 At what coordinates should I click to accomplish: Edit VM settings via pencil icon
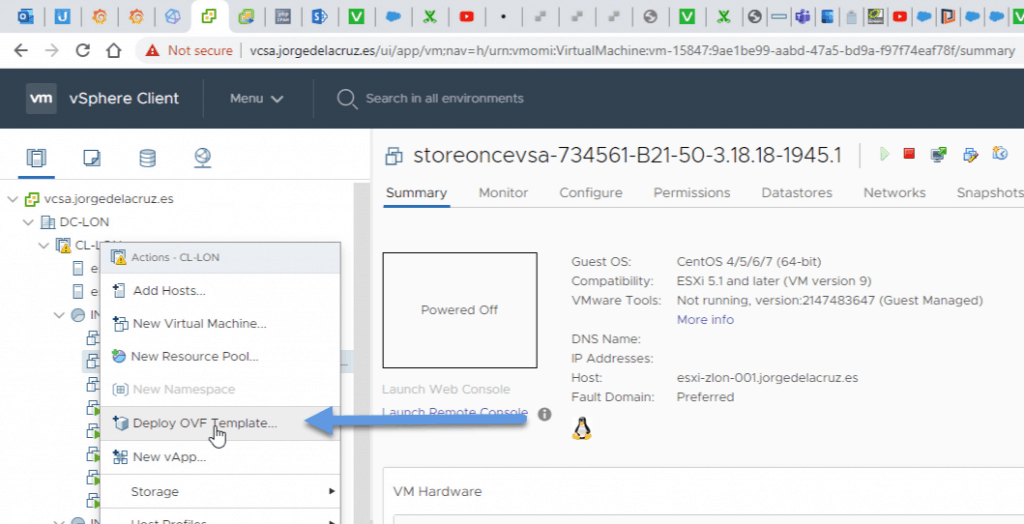pyautogui.click(x=971, y=155)
